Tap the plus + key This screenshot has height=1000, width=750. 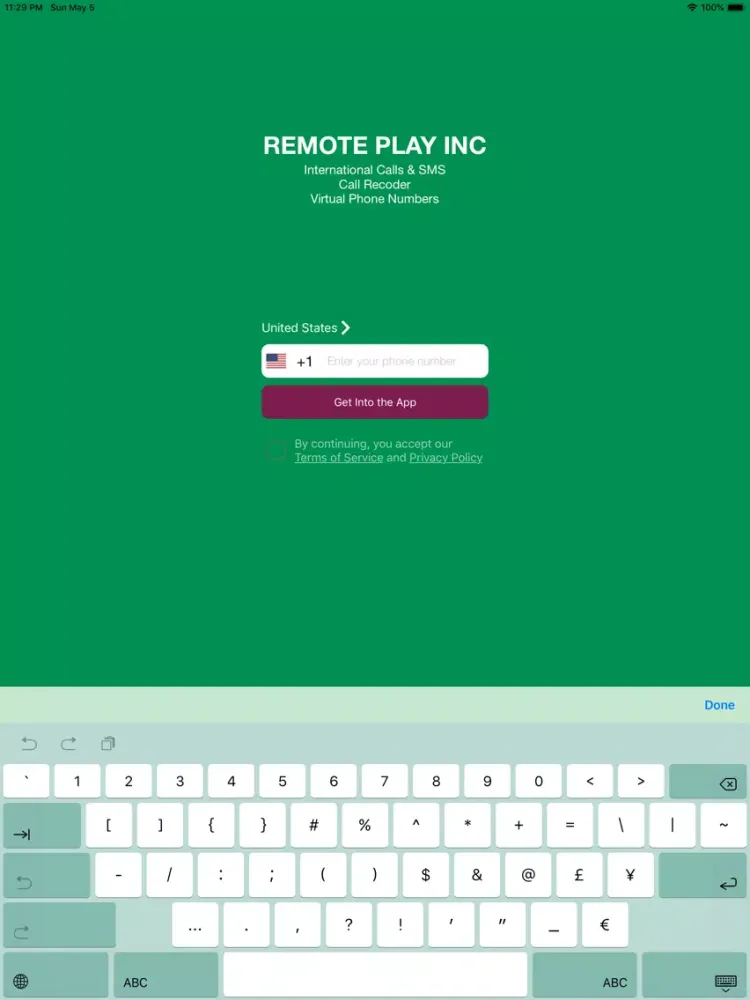coord(518,826)
